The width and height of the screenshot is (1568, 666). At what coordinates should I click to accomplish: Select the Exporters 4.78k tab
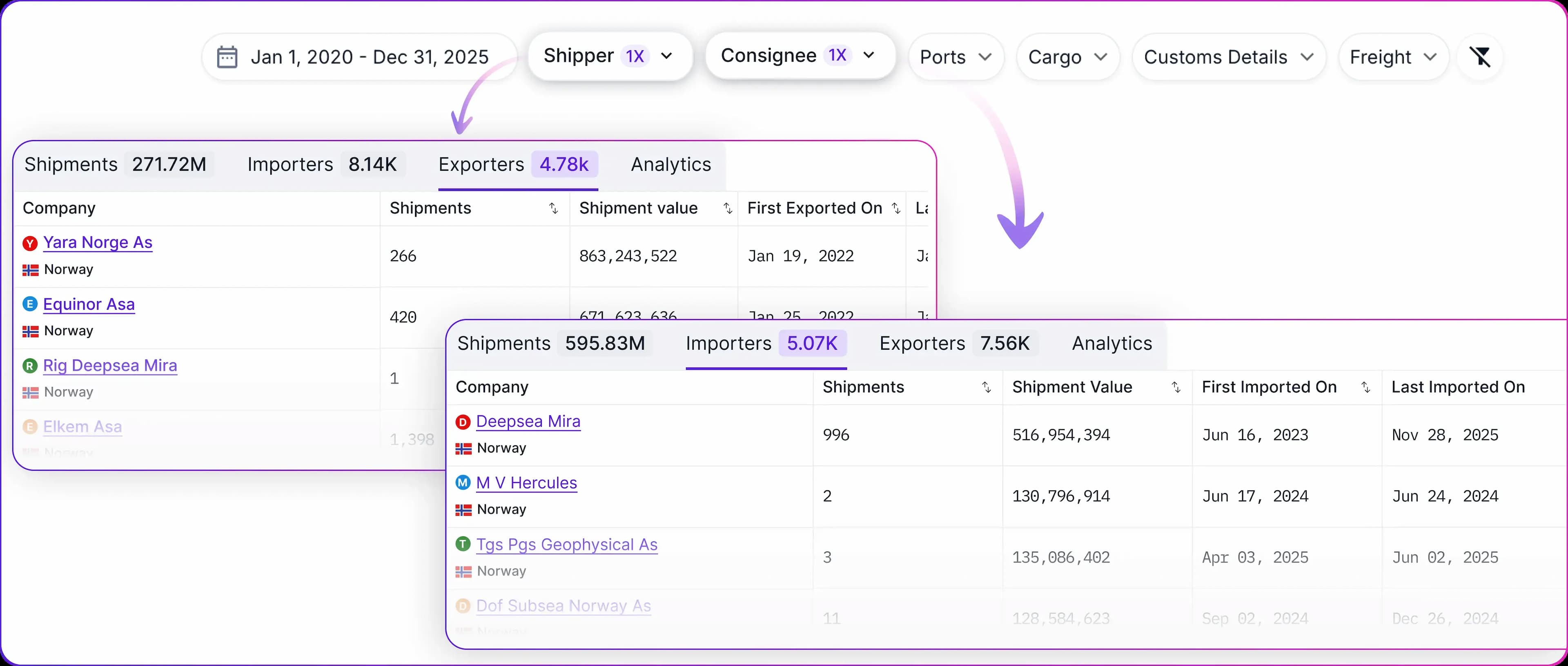tap(518, 165)
